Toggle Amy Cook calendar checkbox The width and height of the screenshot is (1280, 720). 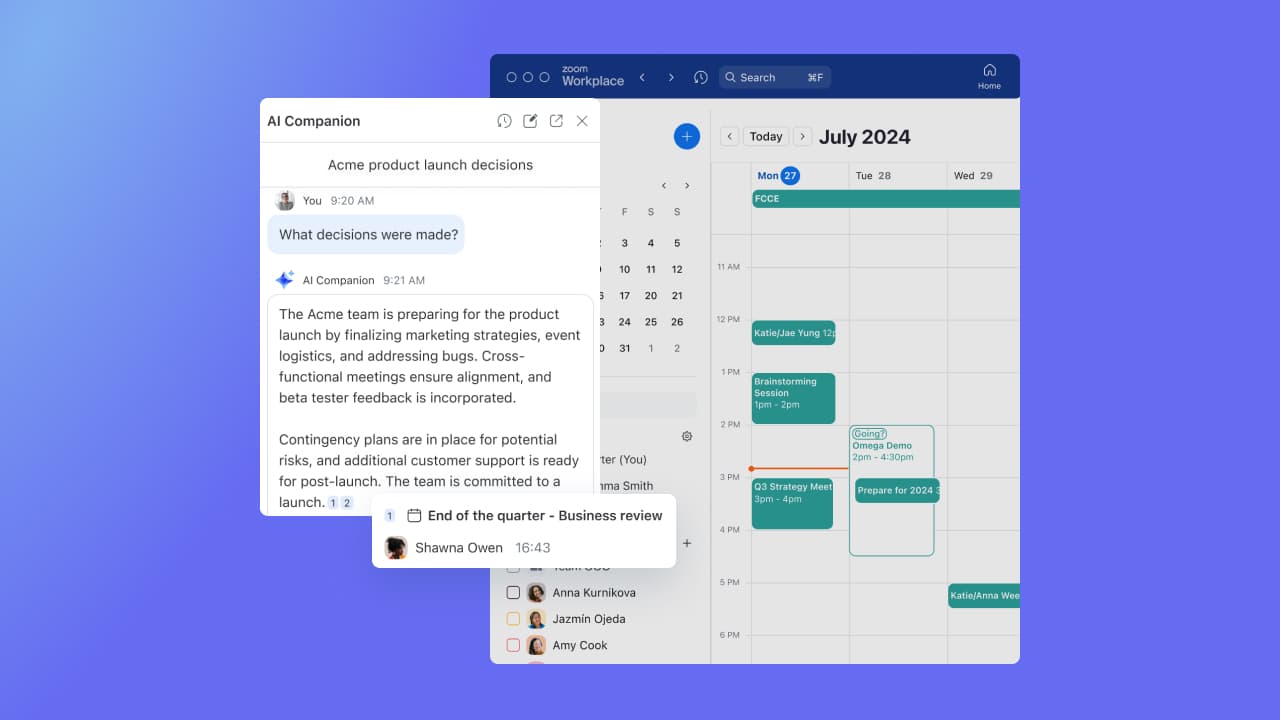click(513, 646)
